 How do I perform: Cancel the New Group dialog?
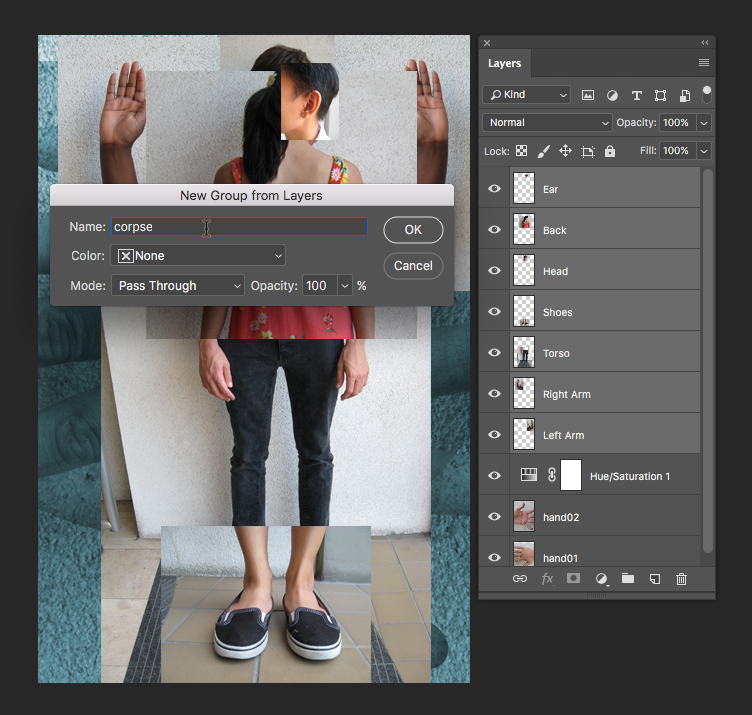click(413, 266)
